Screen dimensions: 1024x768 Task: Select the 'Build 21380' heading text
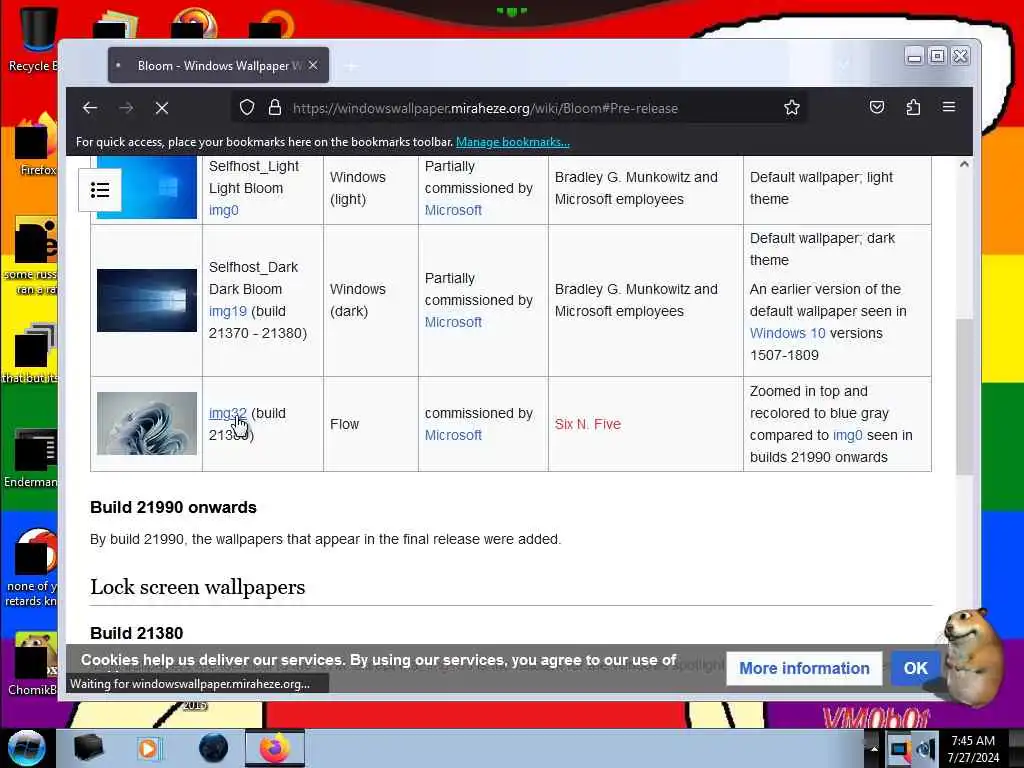(136, 633)
